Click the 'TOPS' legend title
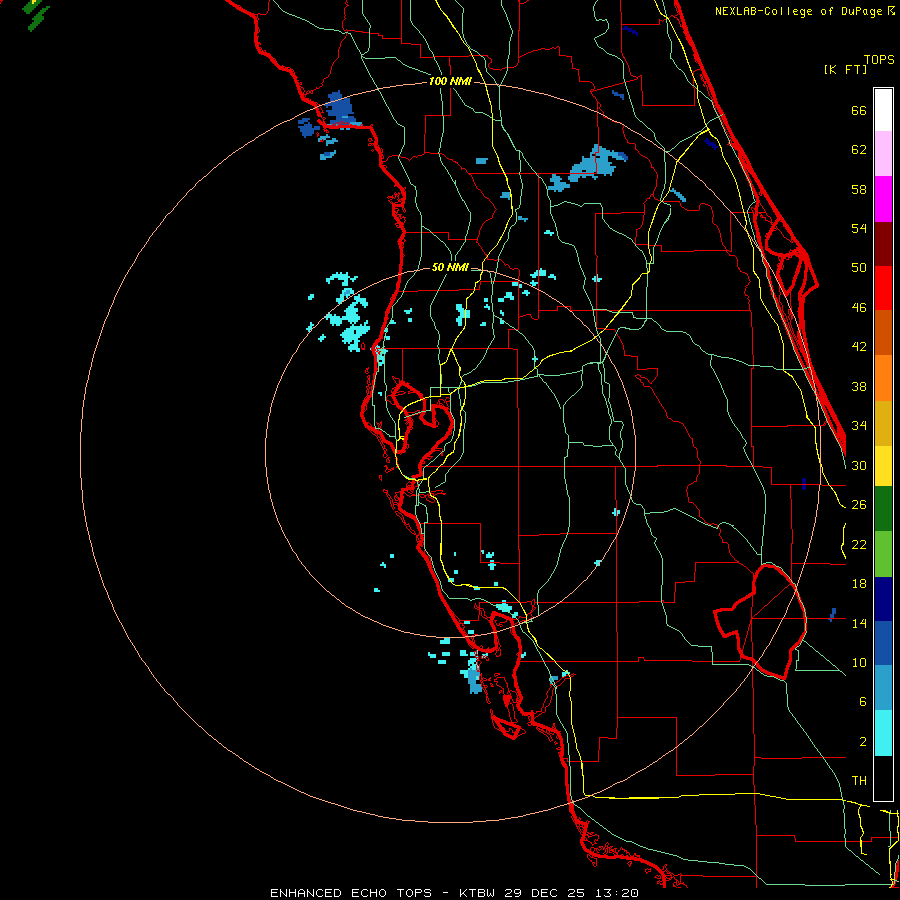900x900 pixels. click(879, 59)
